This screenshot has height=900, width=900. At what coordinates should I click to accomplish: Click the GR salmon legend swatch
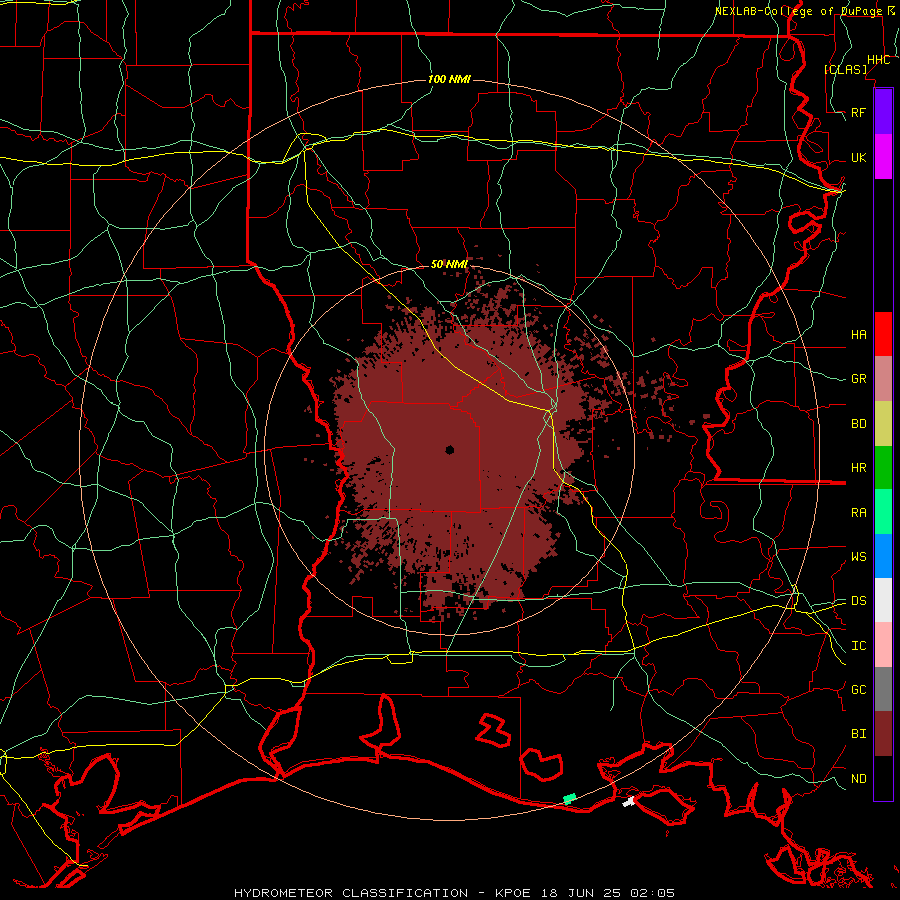point(883,379)
